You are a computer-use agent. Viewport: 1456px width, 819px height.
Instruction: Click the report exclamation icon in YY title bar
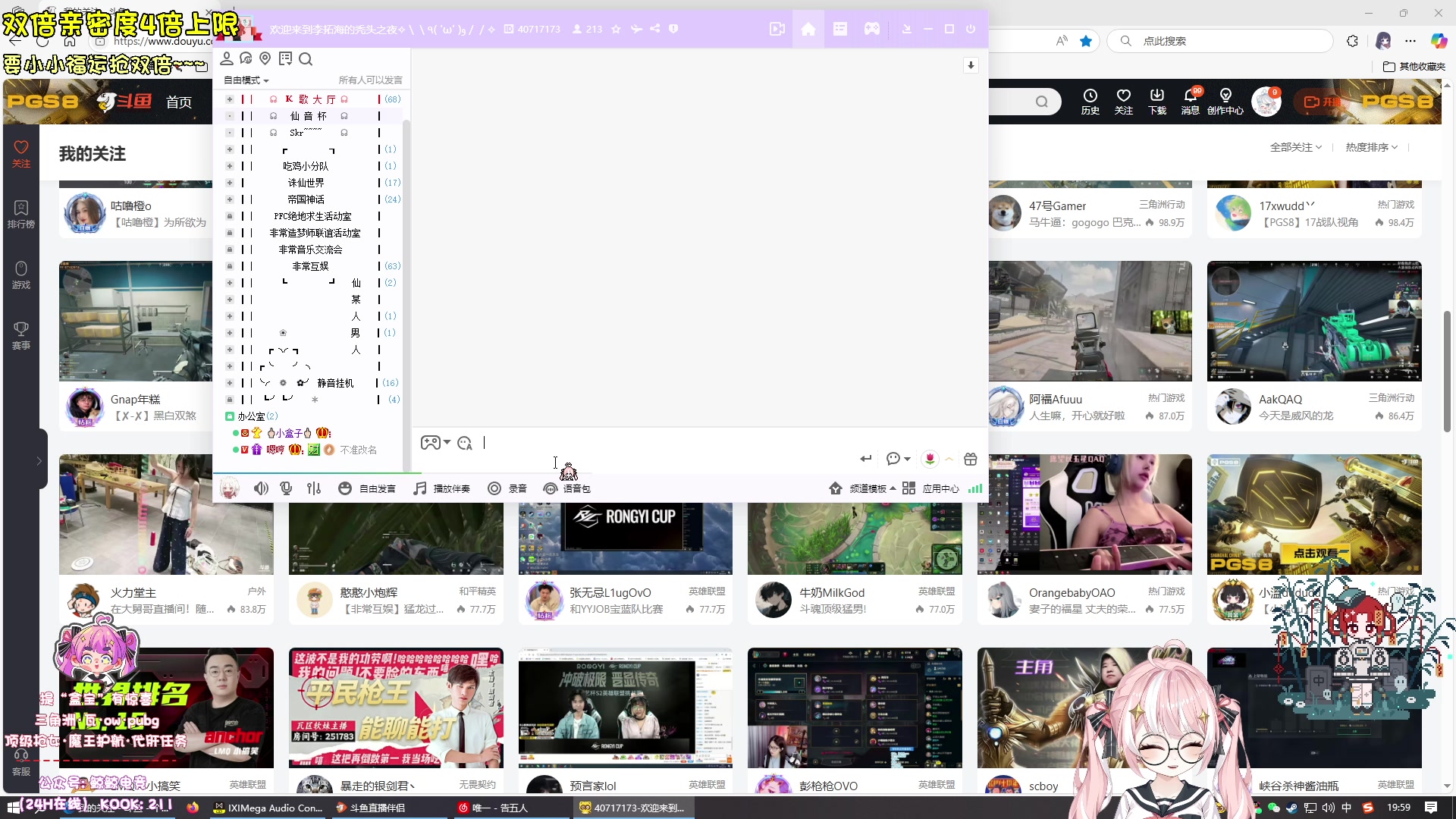[x=673, y=29]
